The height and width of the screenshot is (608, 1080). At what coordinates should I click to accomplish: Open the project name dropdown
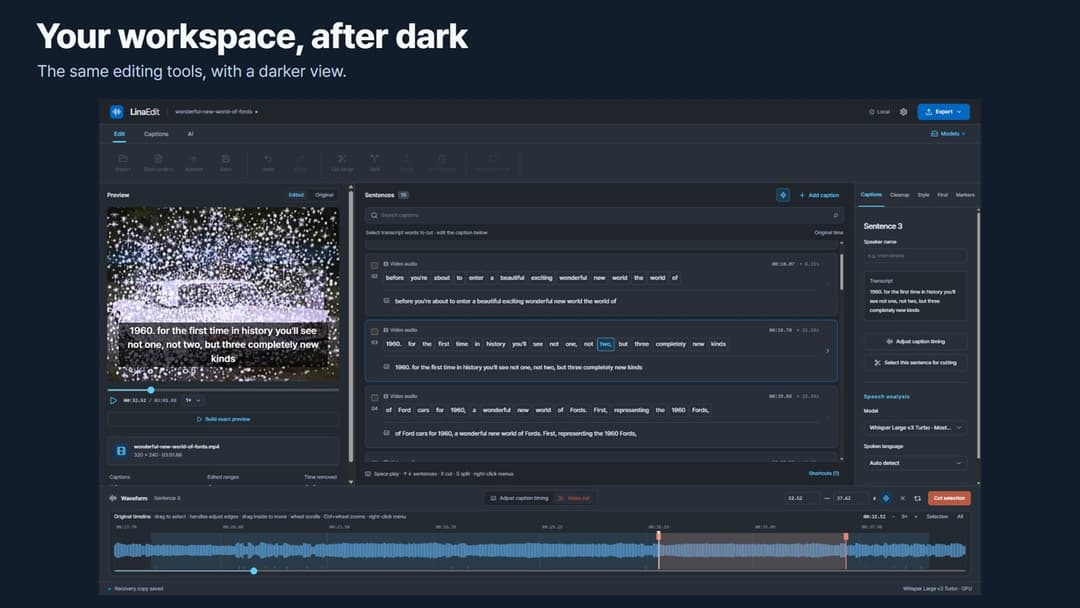[x=216, y=112]
